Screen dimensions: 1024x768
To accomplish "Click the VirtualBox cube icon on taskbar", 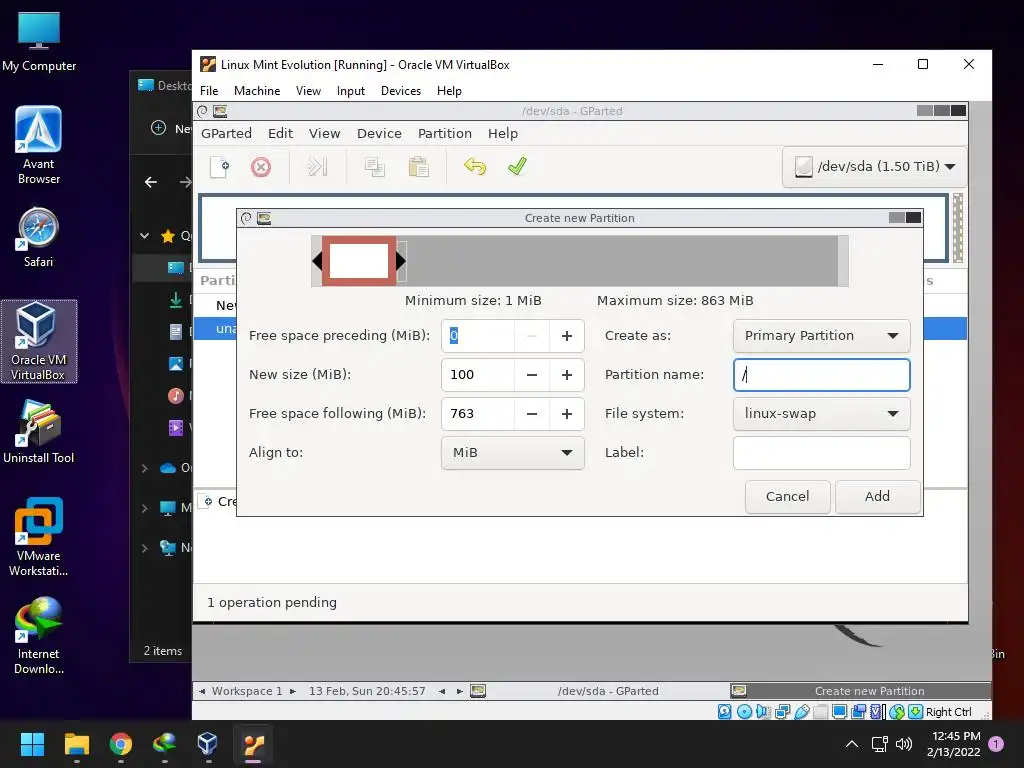I will (x=207, y=744).
